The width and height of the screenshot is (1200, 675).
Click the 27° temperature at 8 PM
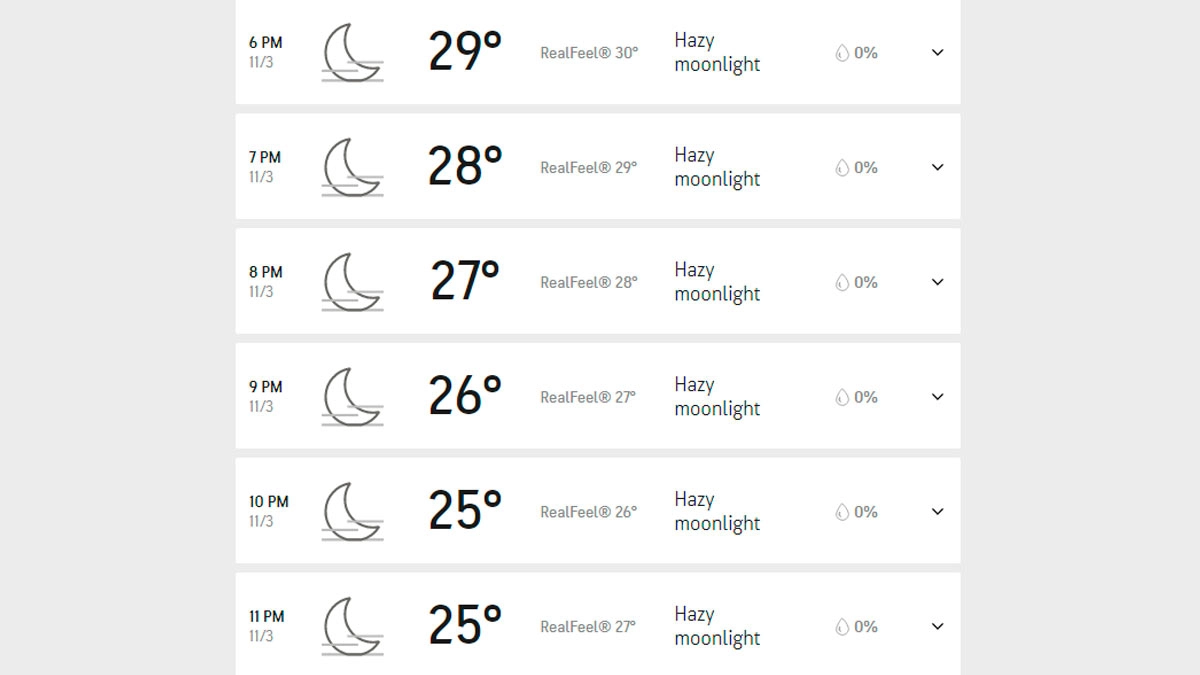pos(464,282)
